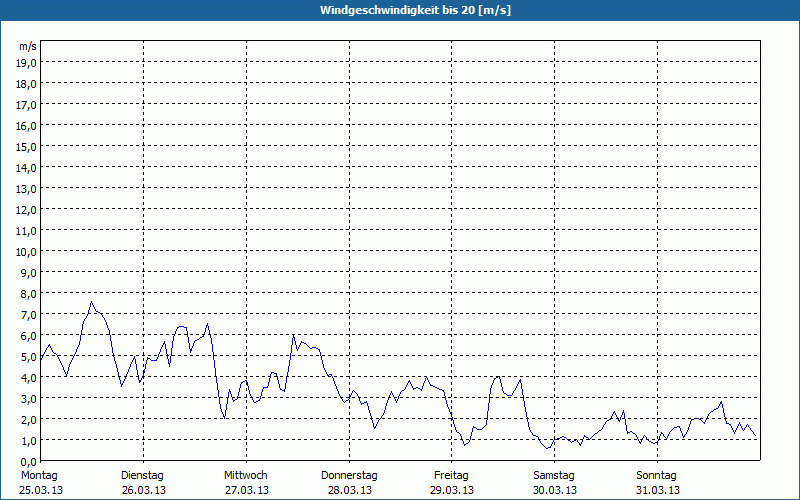Click the '9,0' axis value
800x500 pixels.
coord(29,272)
